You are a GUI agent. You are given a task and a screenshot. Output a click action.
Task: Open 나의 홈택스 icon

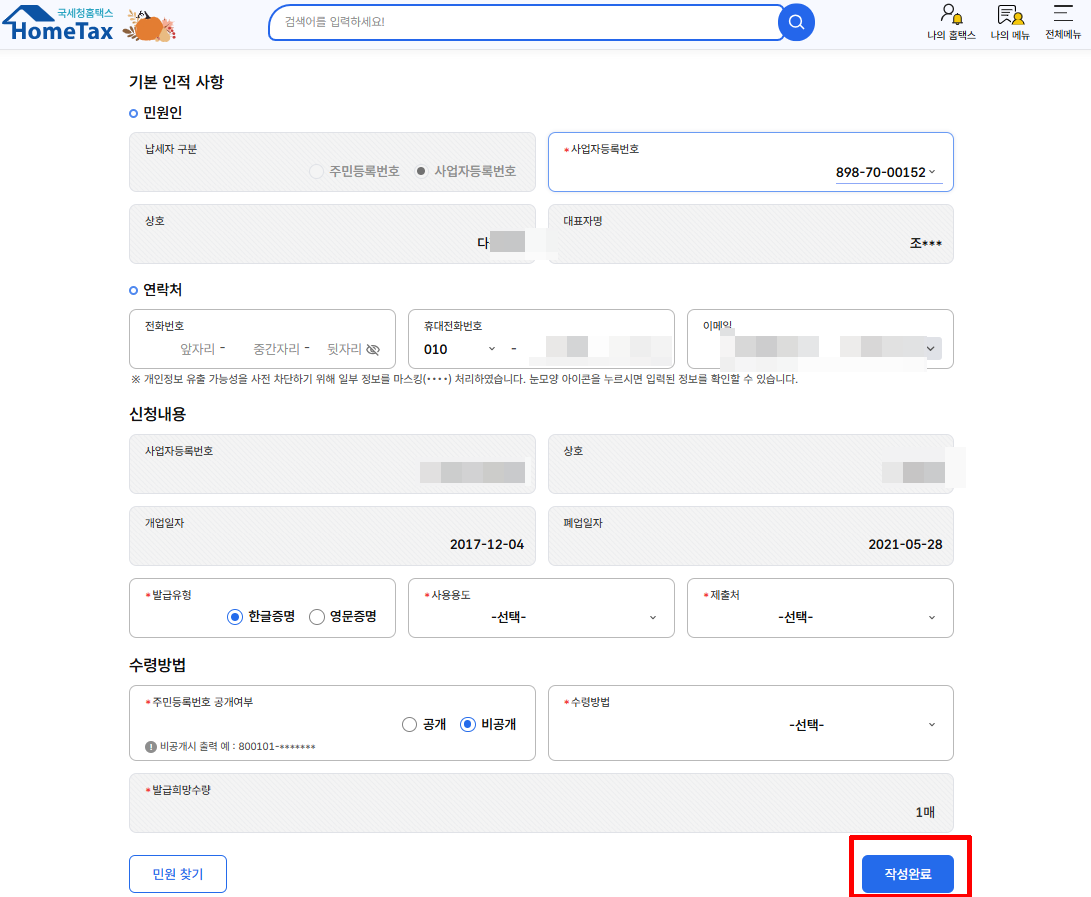pos(951,22)
